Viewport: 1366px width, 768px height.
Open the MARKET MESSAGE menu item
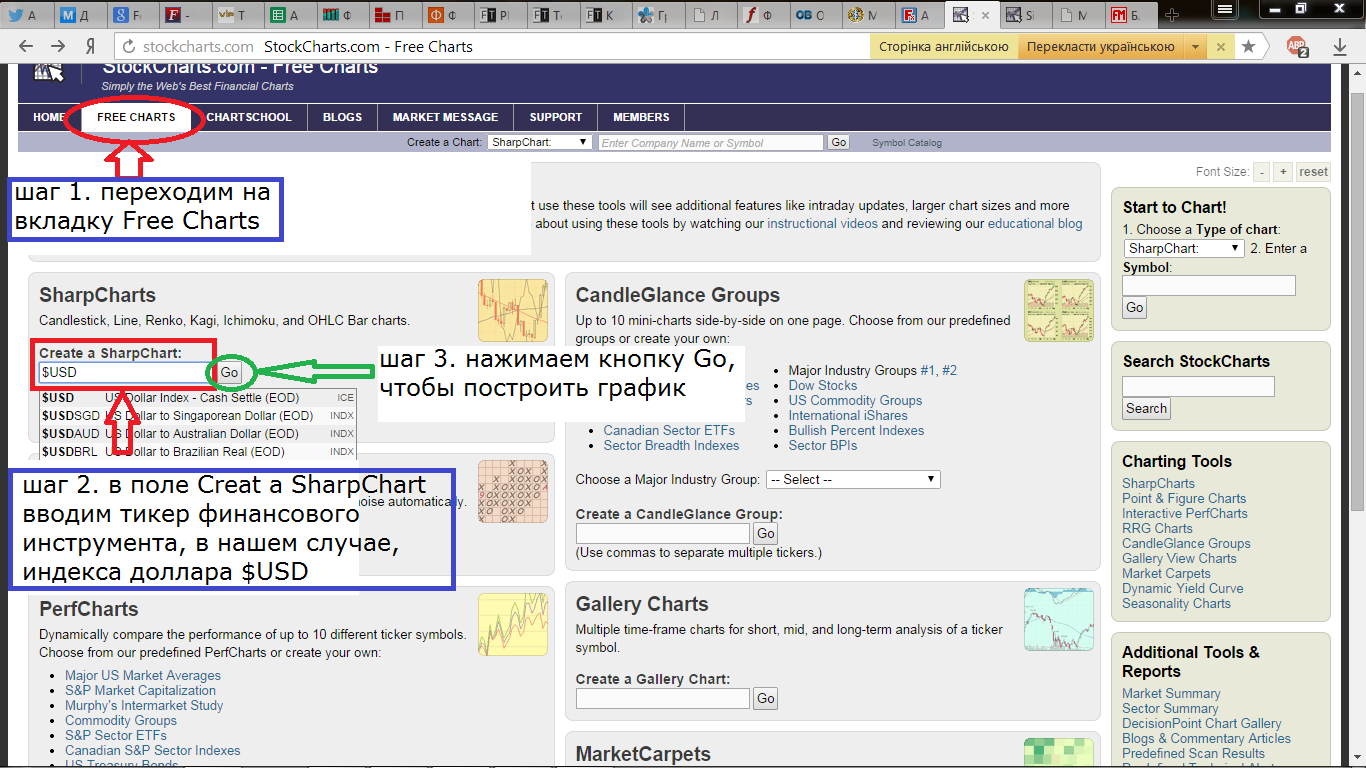pyautogui.click(x=445, y=117)
